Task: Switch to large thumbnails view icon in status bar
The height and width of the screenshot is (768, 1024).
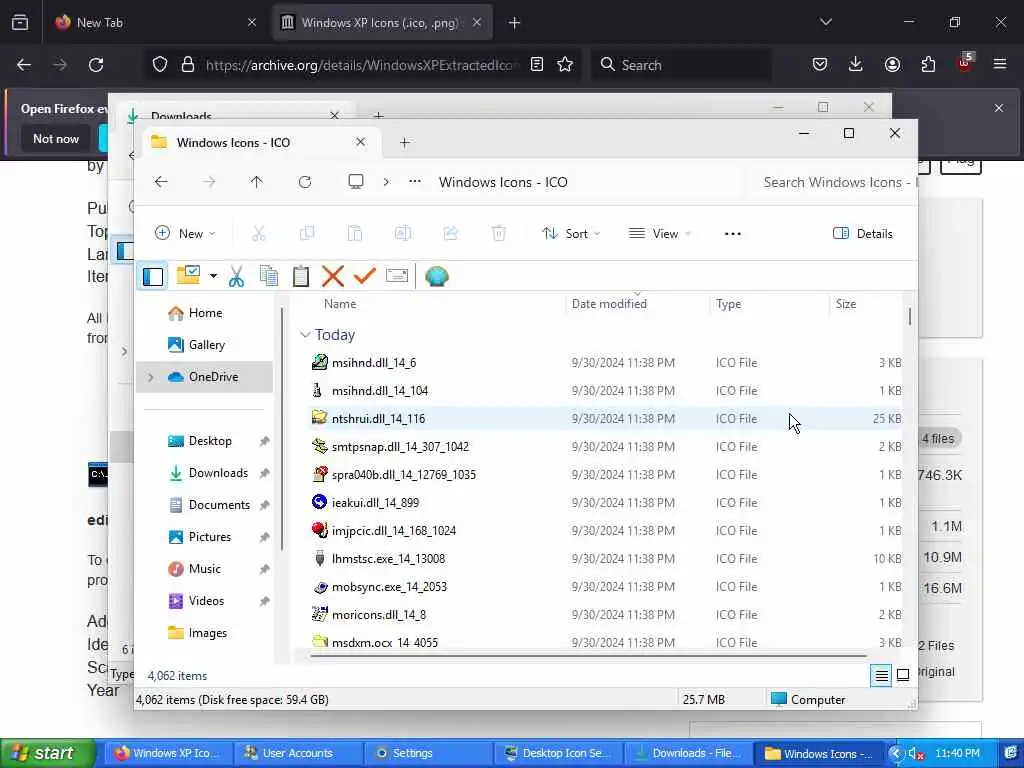Action: point(903,675)
